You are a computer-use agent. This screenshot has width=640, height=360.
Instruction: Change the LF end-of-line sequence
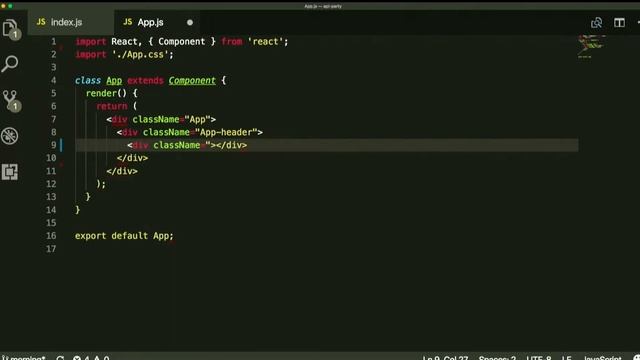pyautogui.click(x=567, y=358)
